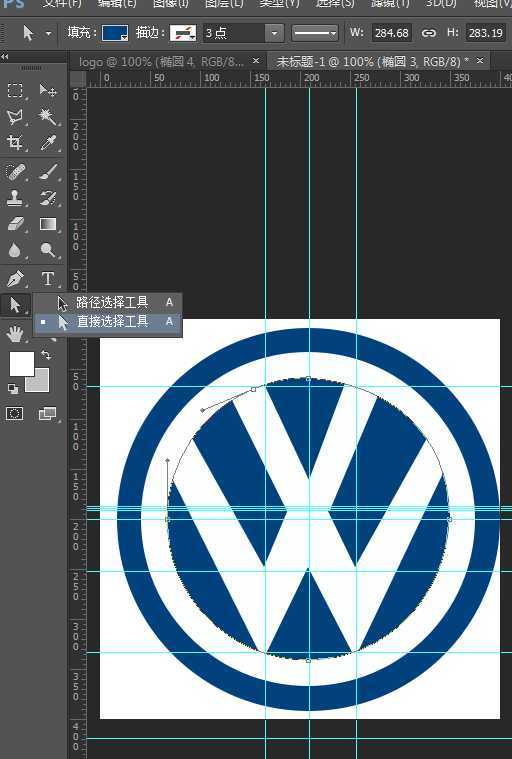Select the Polygonal Lasso tool
512x759 pixels.
pos(15,117)
